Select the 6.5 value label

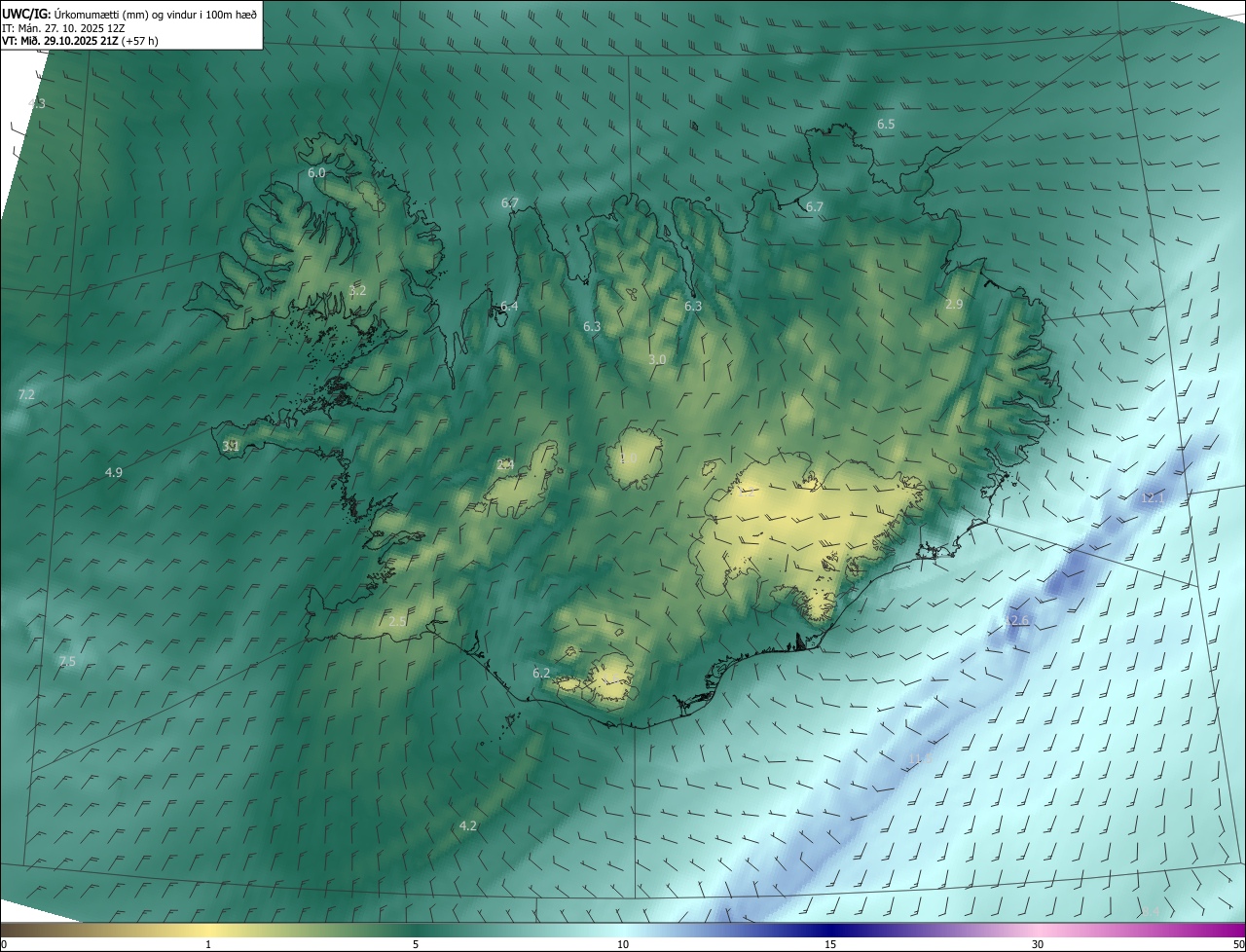(886, 124)
